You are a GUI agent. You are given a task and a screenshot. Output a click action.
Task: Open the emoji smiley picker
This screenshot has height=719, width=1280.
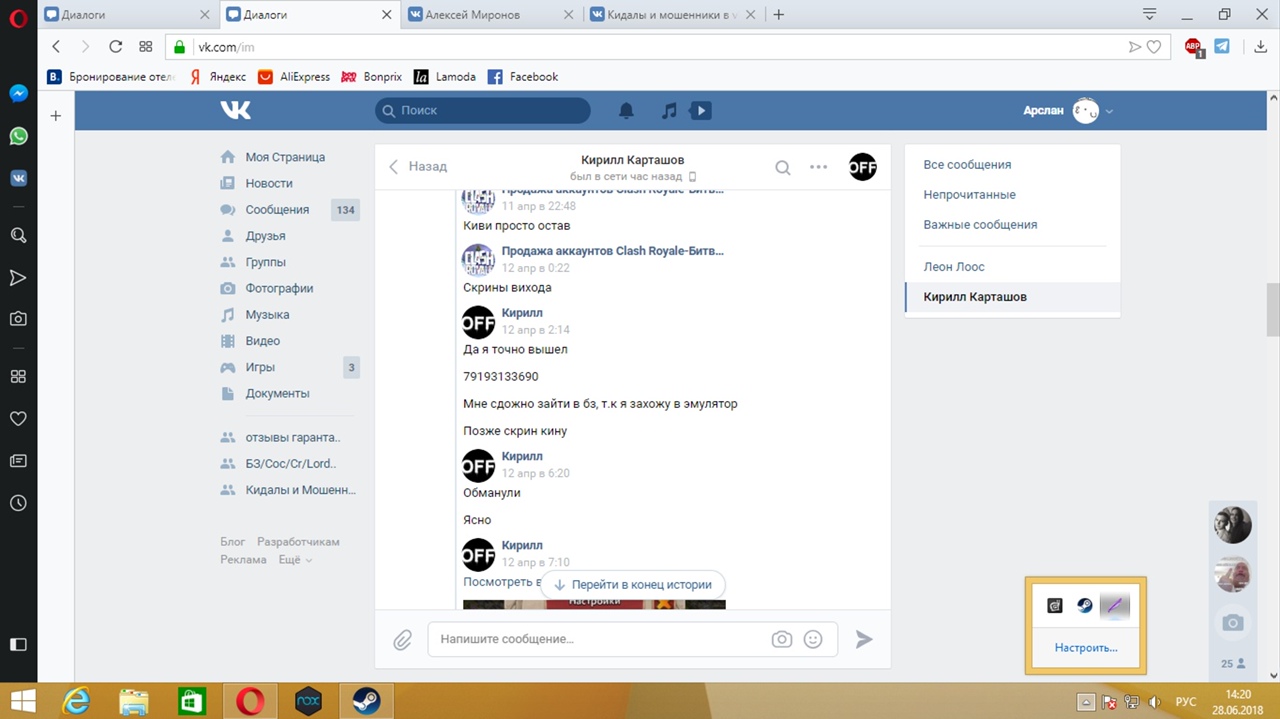pos(813,639)
